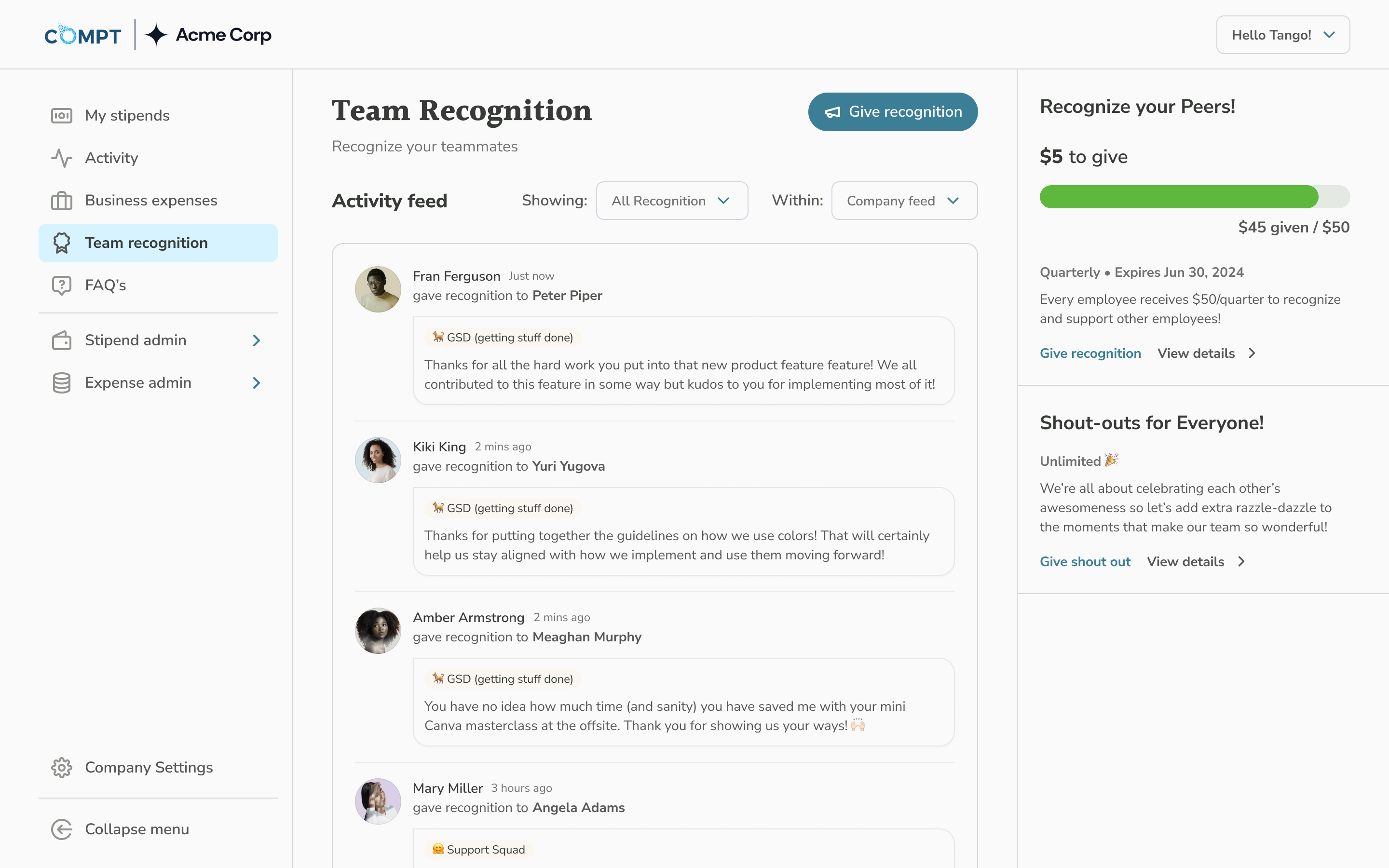Image resolution: width=1389 pixels, height=868 pixels.
Task: Expand the Expense admin chevron
Action: [257, 383]
